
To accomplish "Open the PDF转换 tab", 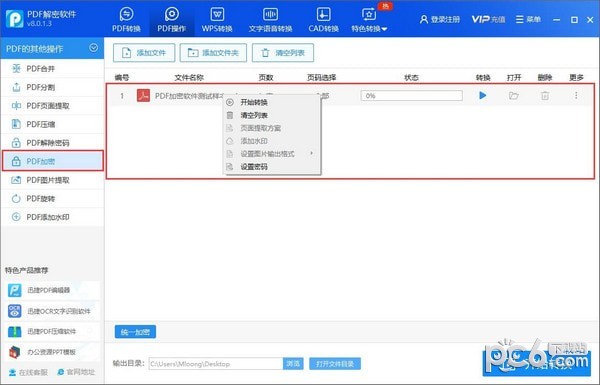I will pos(126,20).
